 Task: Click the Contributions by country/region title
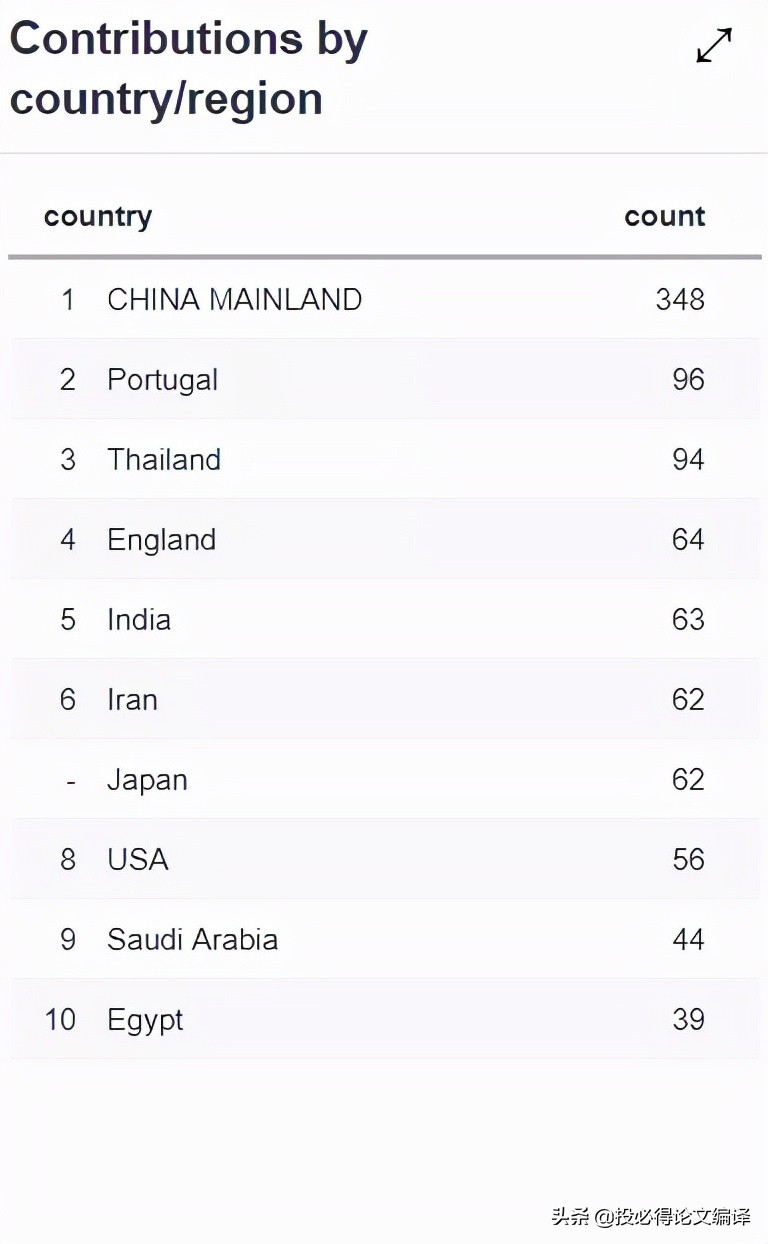click(x=189, y=69)
